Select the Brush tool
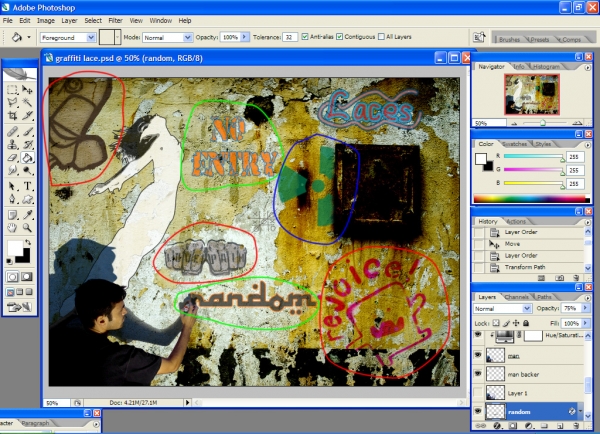 coord(27,132)
